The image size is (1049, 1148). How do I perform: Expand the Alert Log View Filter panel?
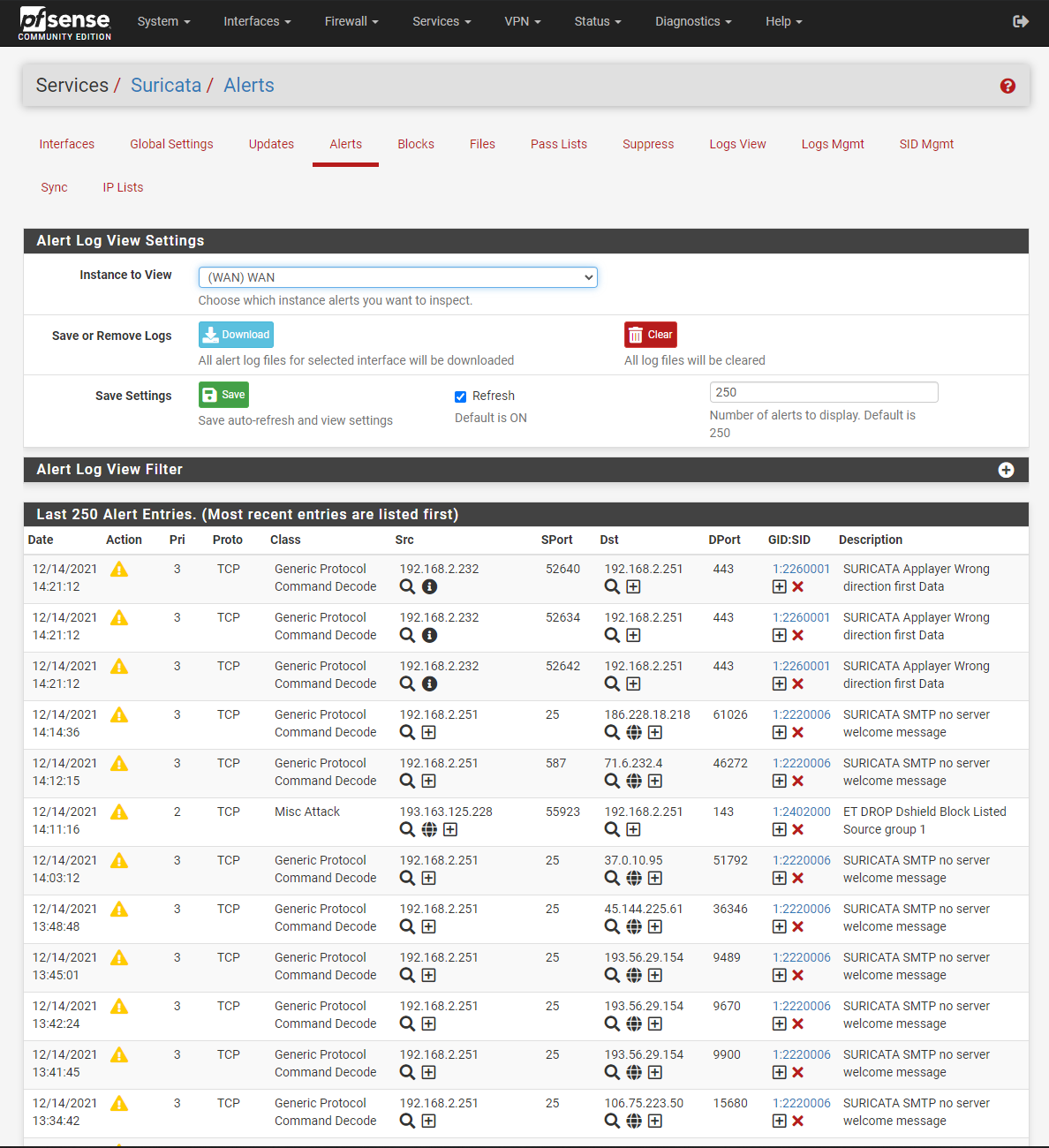click(1006, 470)
